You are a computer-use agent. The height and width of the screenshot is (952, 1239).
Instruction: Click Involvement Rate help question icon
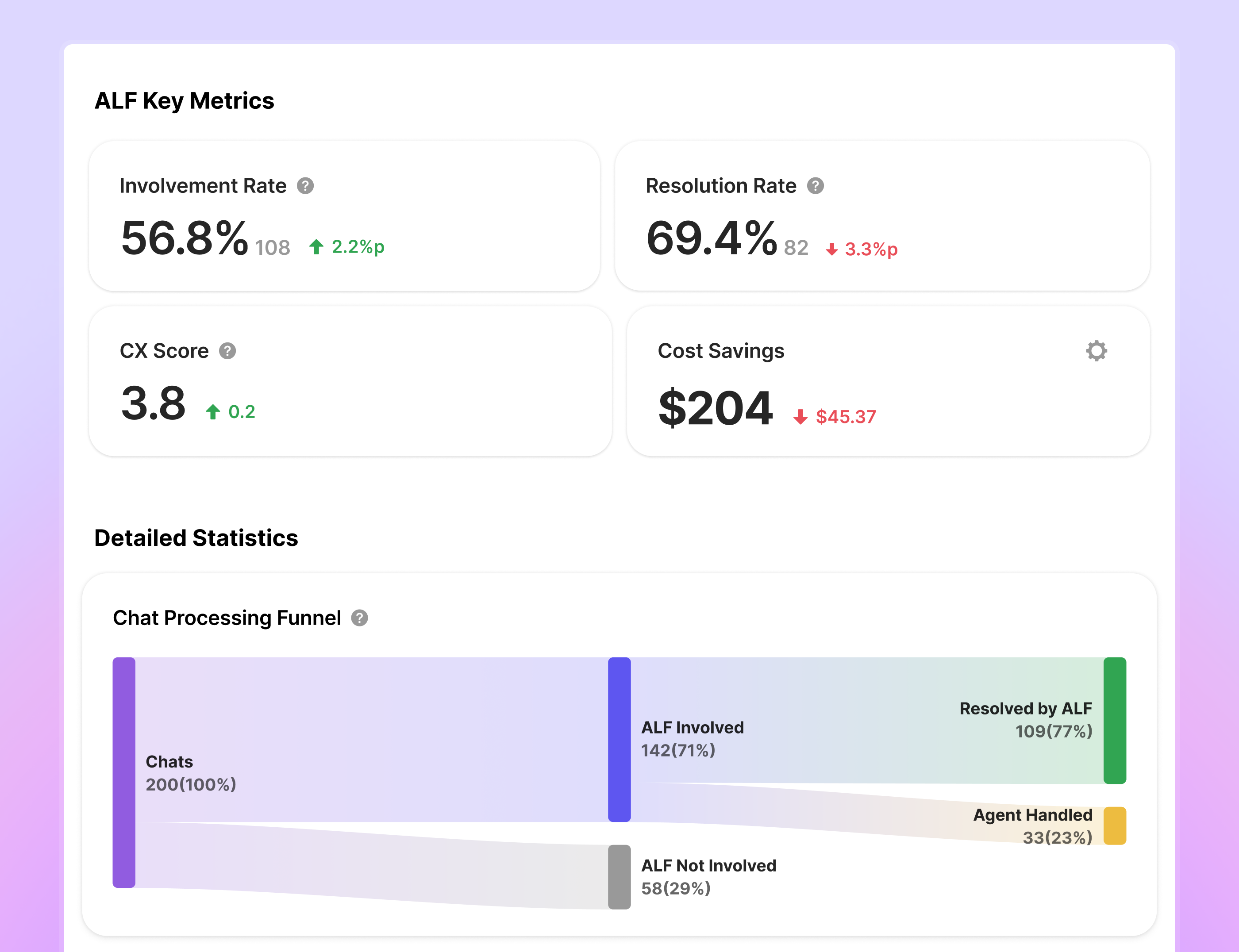click(305, 186)
